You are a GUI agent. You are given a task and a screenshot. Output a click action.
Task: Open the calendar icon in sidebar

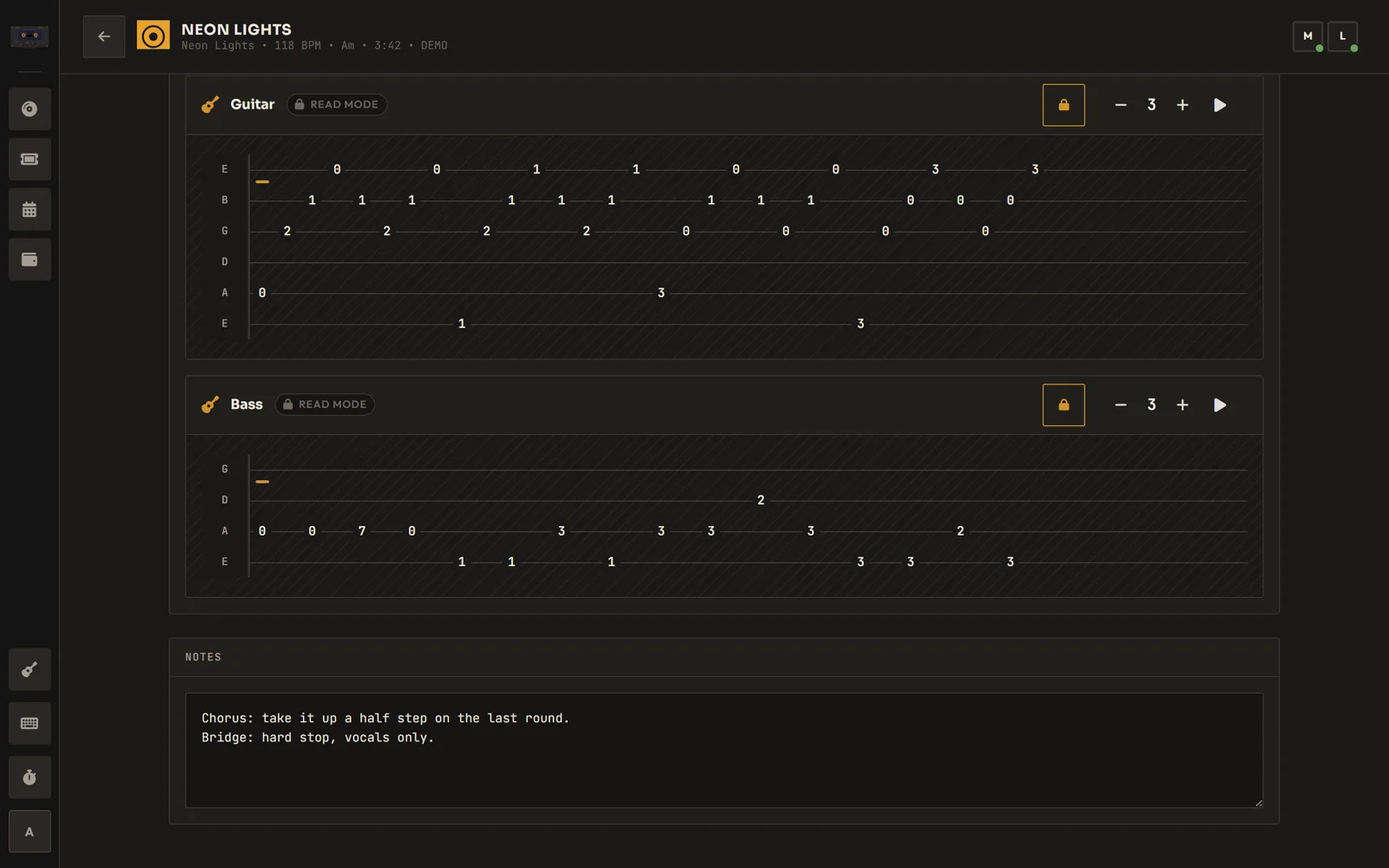[30, 210]
